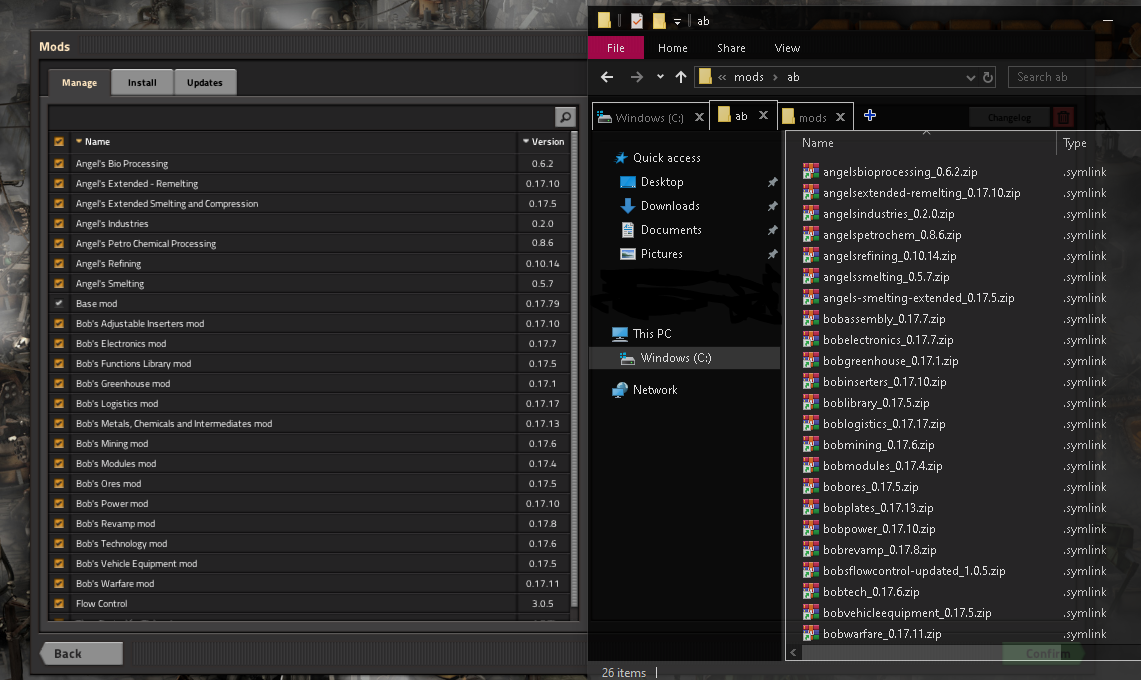Click the pin icon beside Downloads
This screenshot has width=1141, height=680.
pos(772,206)
